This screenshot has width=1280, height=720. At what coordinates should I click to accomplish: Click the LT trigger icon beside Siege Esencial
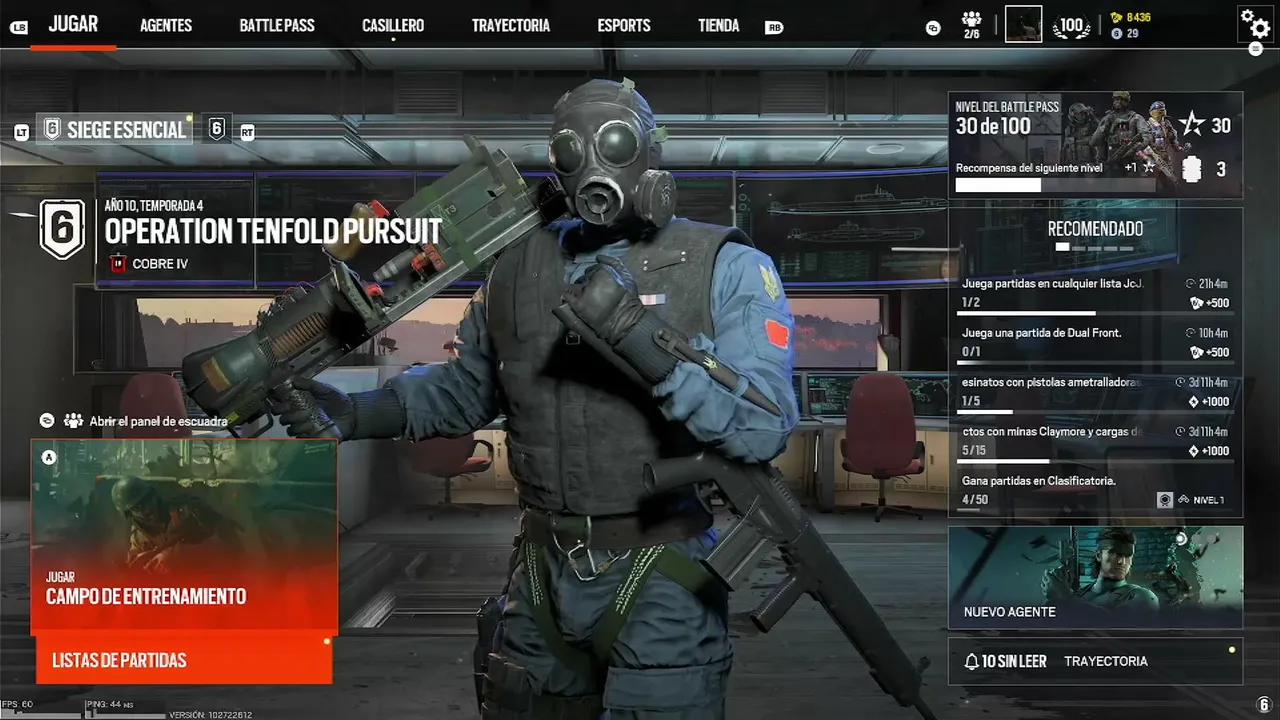[22, 132]
